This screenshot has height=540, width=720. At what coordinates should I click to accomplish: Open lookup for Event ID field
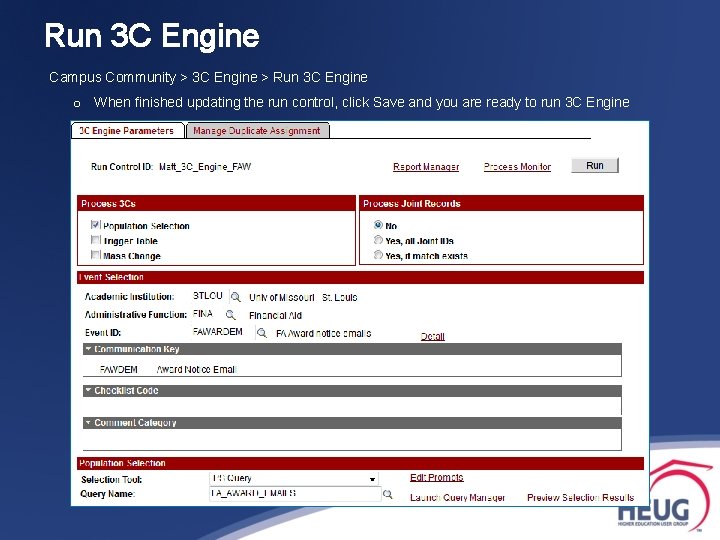coord(262,333)
